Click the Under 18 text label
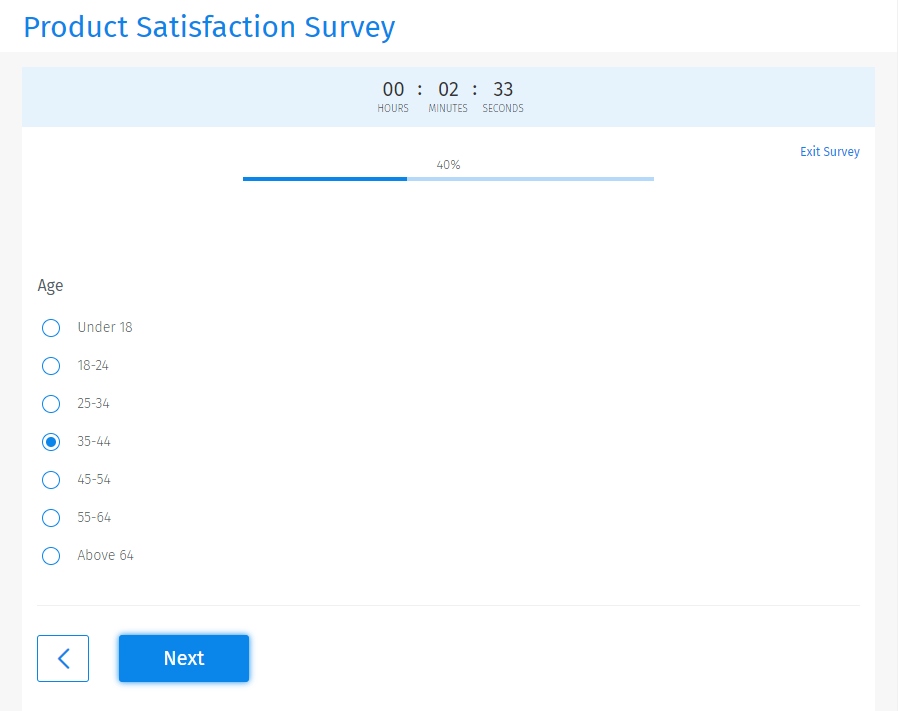 tap(106, 328)
